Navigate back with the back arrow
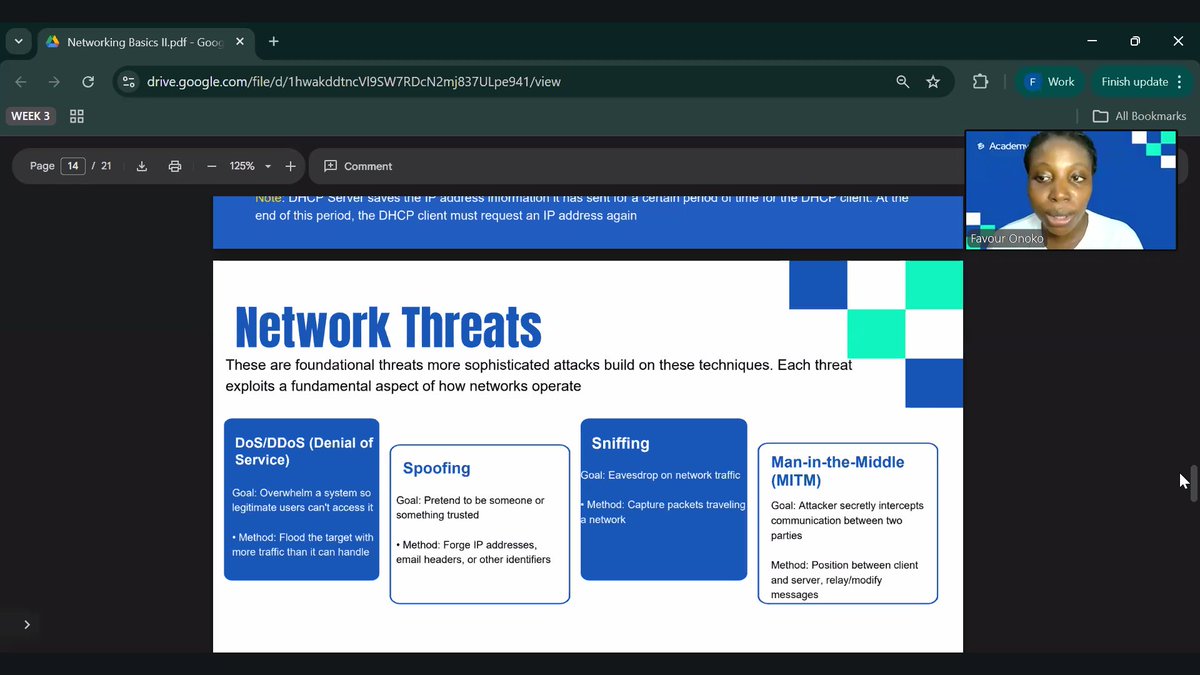 point(20,81)
